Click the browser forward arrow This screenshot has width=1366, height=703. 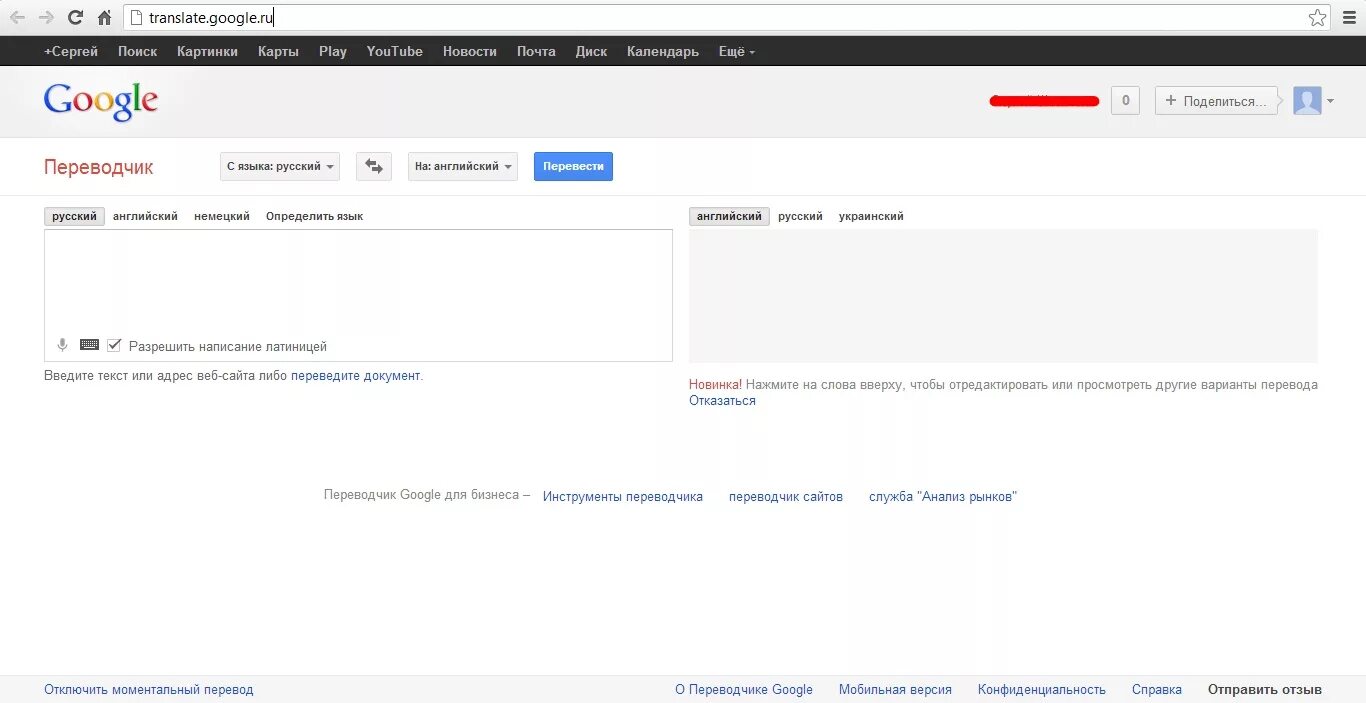tap(46, 18)
